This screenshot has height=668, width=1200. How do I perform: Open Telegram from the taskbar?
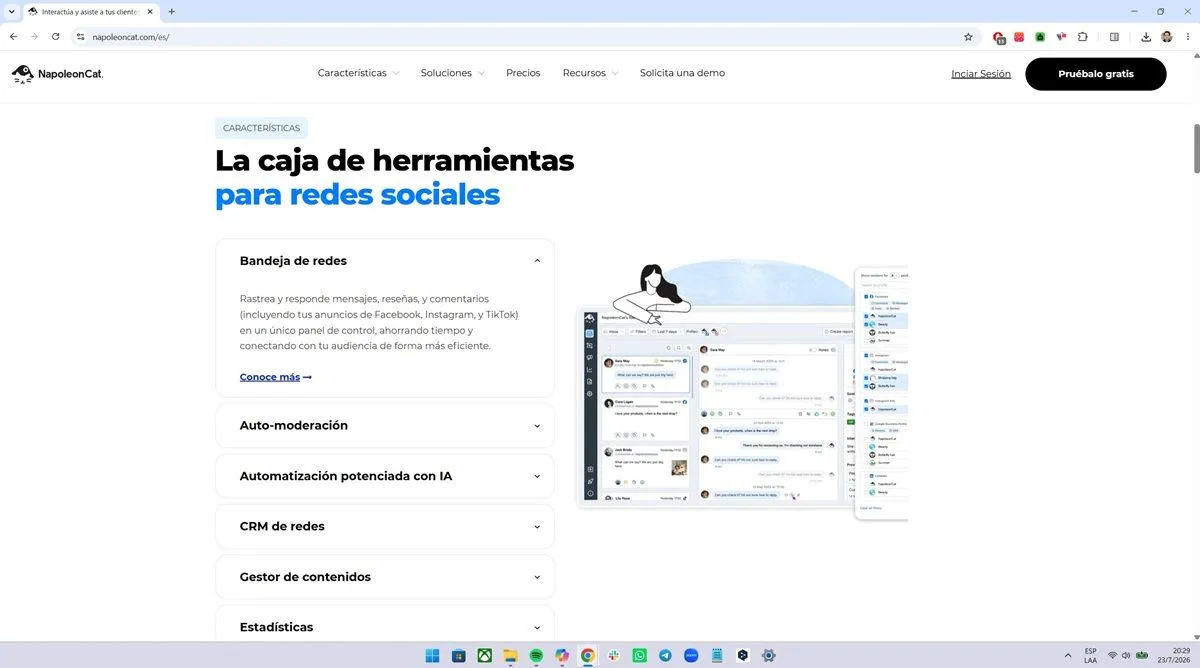tap(666, 655)
